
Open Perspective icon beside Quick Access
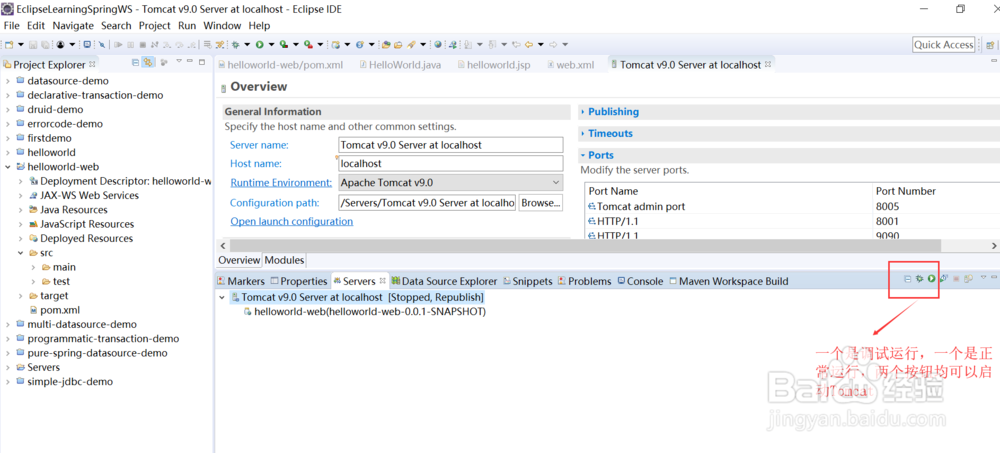coord(989,45)
